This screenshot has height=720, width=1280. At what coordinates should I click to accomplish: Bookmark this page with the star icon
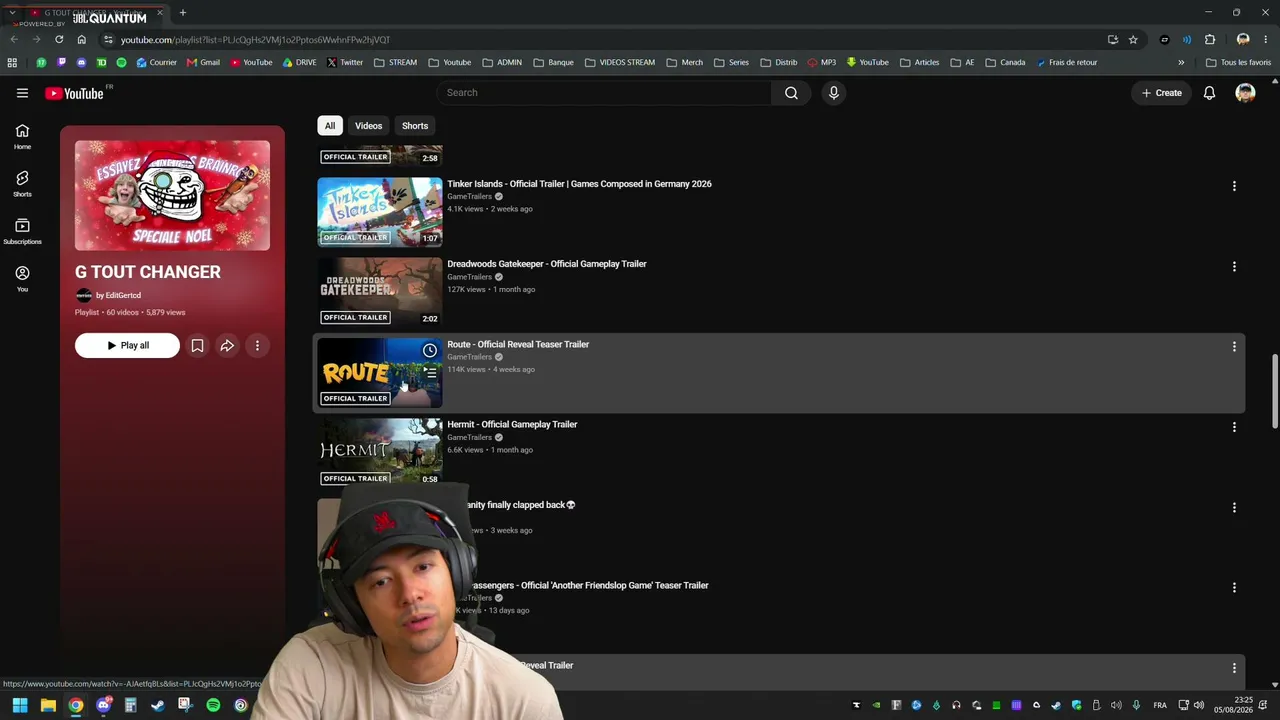[1133, 40]
